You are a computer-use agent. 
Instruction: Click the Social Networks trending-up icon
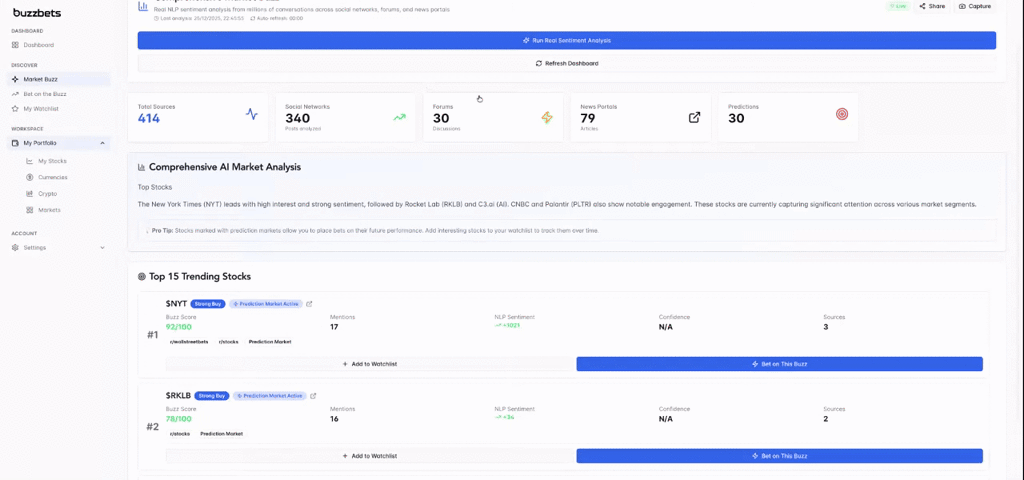coord(399,118)
